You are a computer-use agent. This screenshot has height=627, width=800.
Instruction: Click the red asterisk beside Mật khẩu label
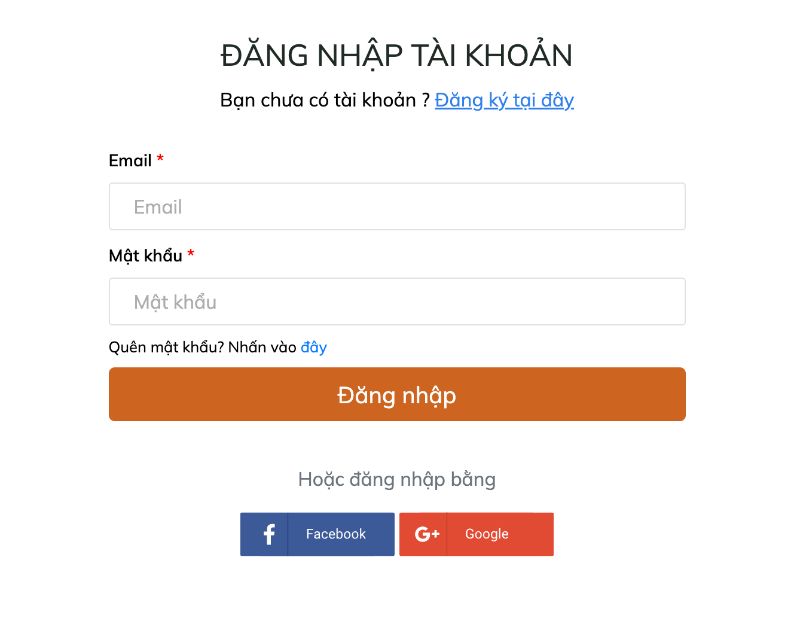click(x=190, y=255)
